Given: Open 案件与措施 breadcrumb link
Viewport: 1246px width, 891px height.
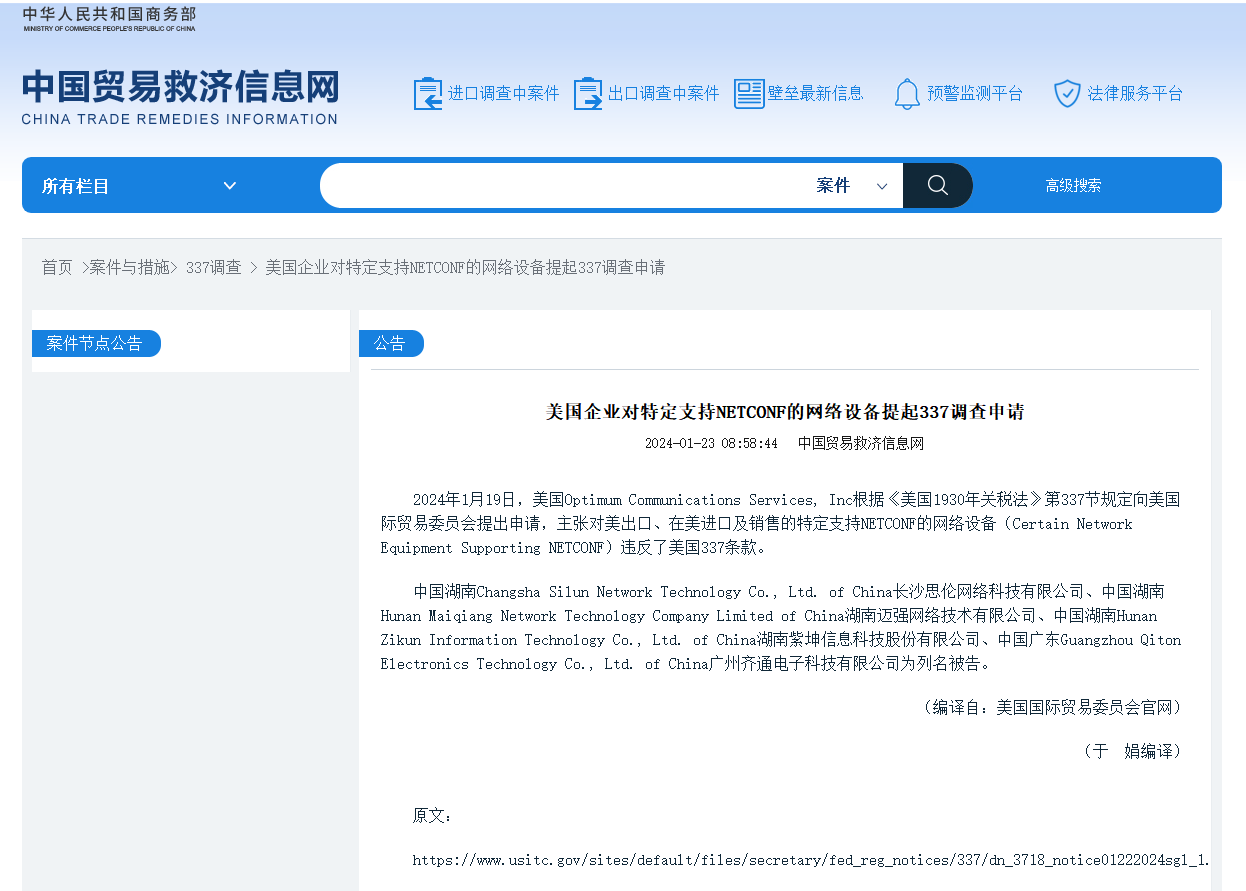Looking at the screenshot, I should point(129,267).
